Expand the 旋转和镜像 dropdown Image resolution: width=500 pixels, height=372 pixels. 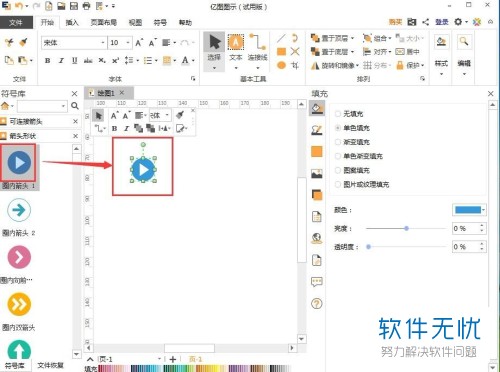tap(357, 65)
